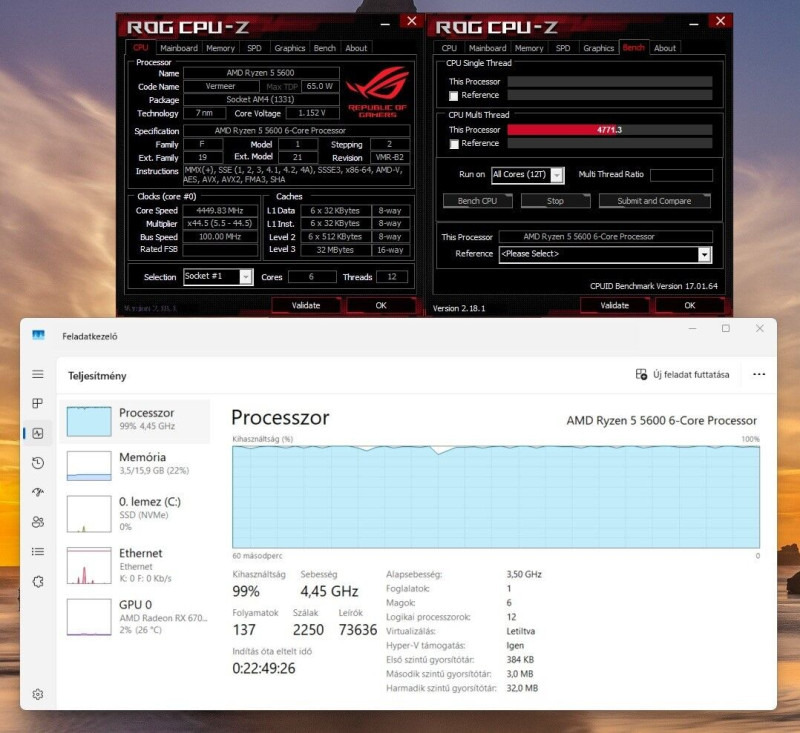The height and width of the screenshot is (733, 800).
Task: Close the right ROG CPU-Z bench window
Action: 720,21
